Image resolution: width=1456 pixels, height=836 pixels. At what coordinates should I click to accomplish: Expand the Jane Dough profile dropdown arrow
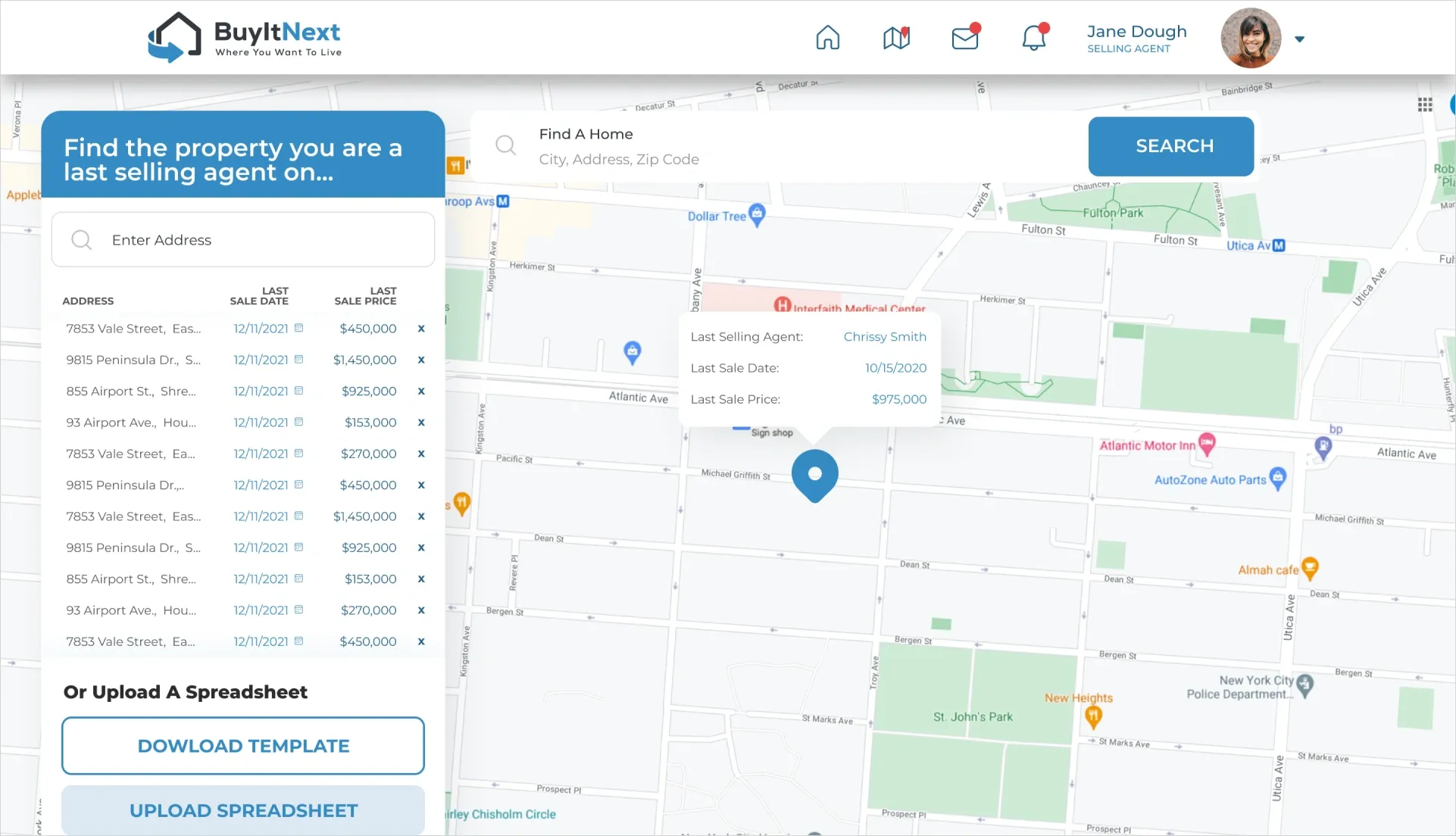coord(1300,39)
